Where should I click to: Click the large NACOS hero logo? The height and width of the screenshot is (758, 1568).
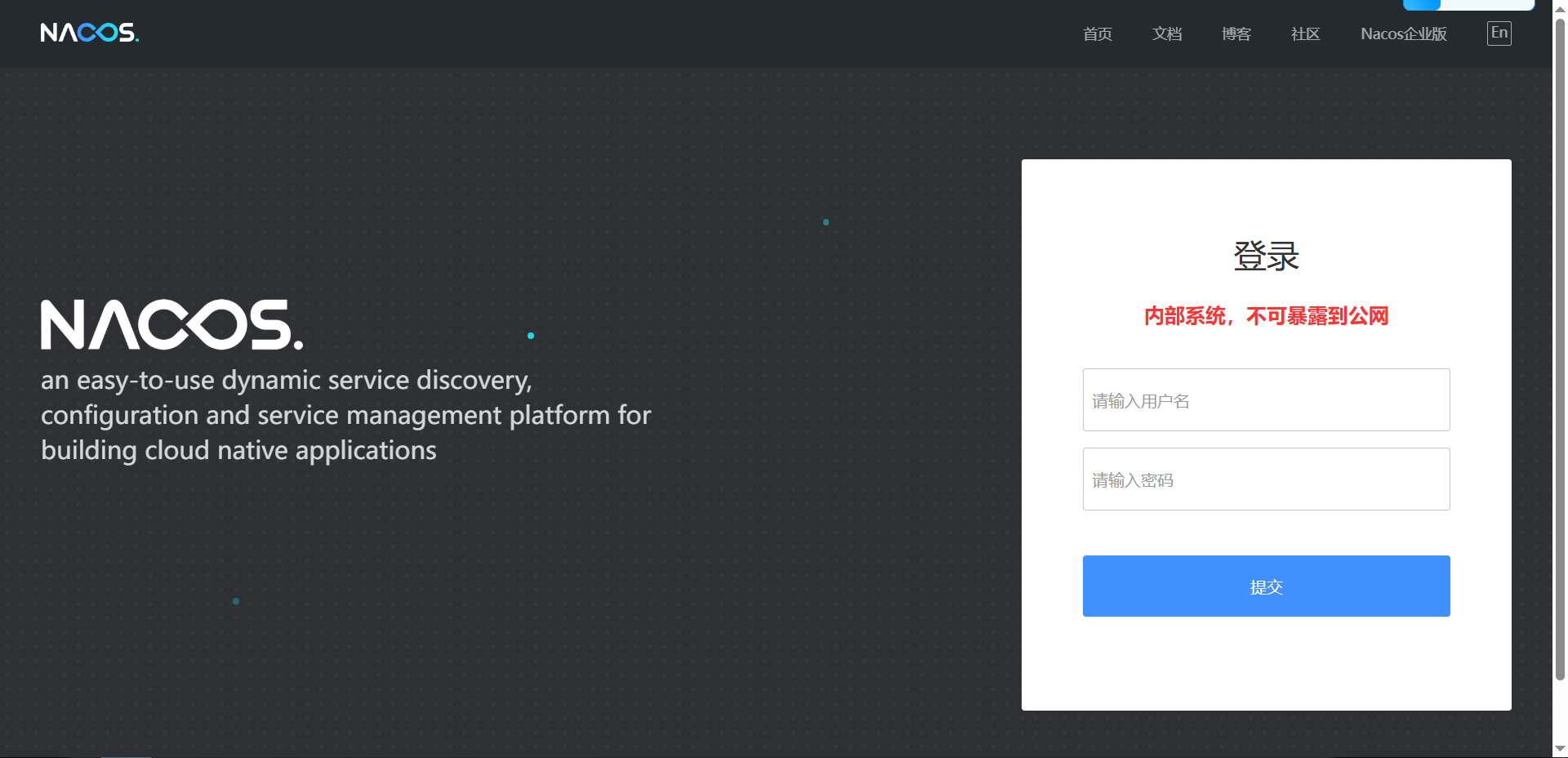click(x=171, y=324)
